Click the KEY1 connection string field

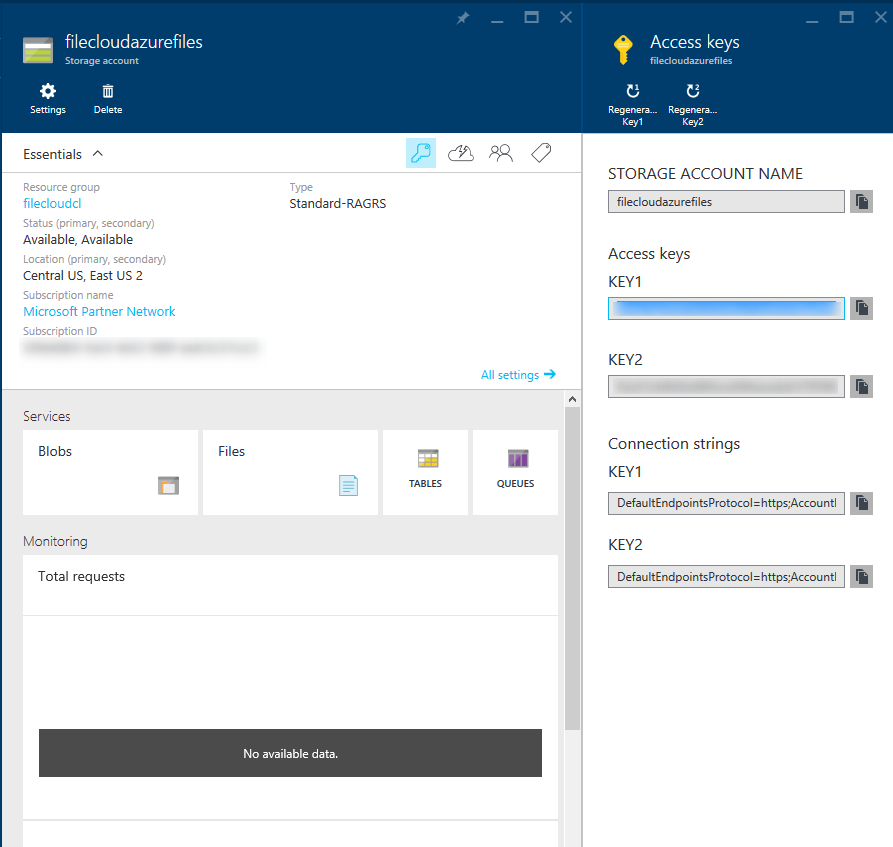726,503
